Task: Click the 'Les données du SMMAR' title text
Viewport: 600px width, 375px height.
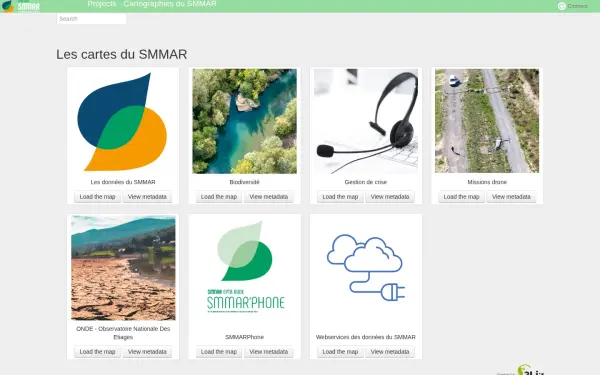Action: (x=123, y=182)
